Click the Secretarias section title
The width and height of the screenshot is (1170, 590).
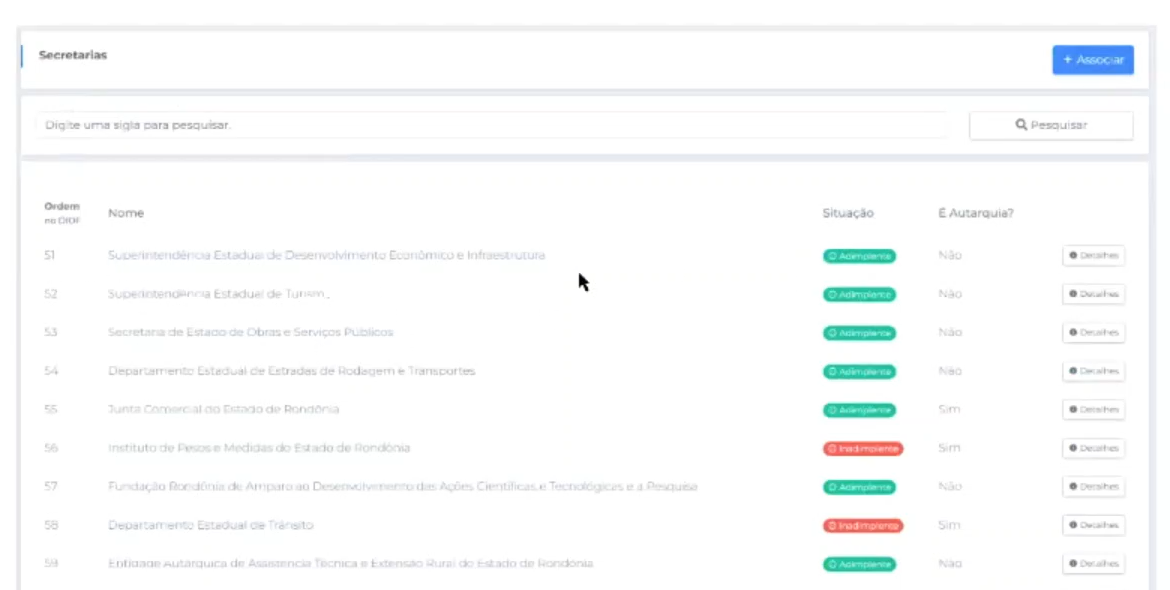(x=73, y=55)
